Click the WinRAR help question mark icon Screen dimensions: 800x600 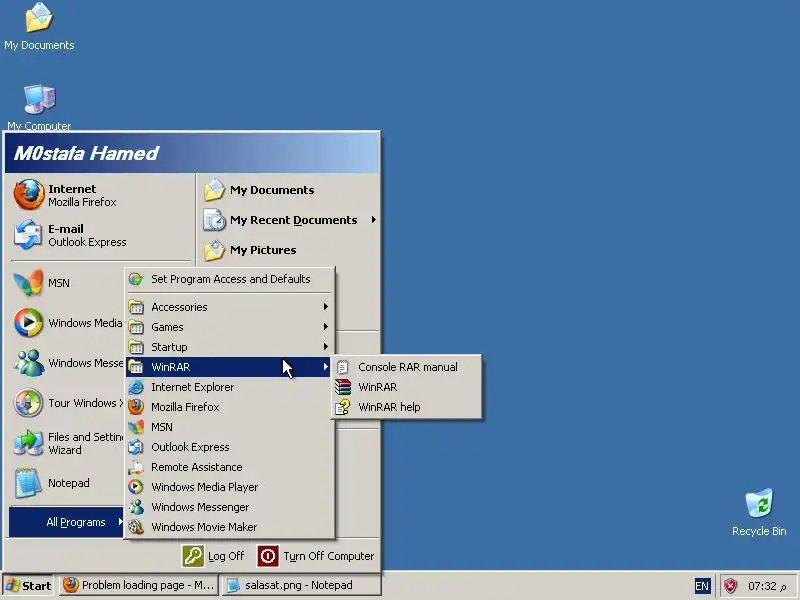click(343, 407)
